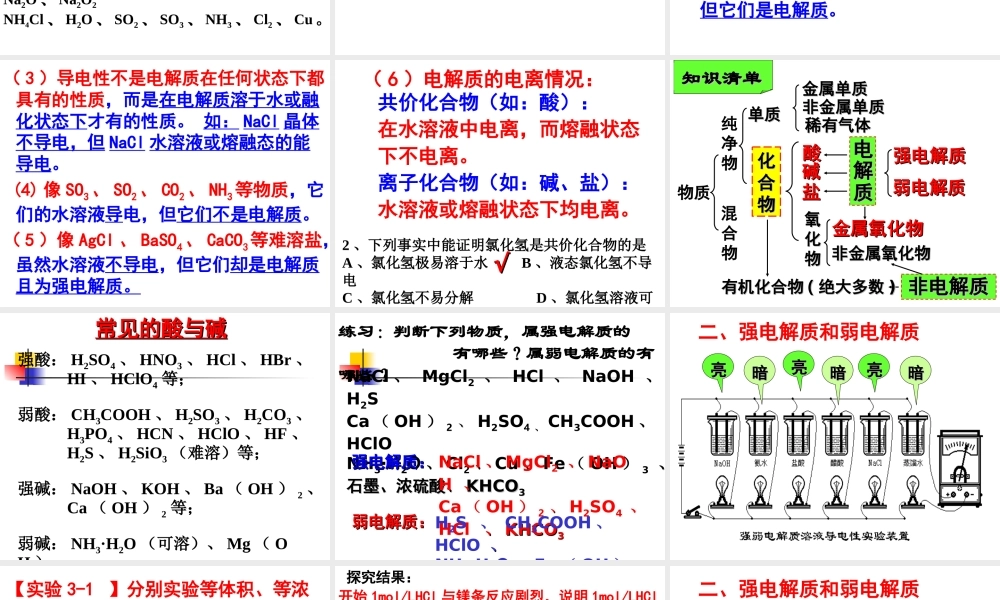Screen dimensions: 1000x600
Task: Click the underlined phrase 它们不是电解质
Action: [x=239, y=214]
